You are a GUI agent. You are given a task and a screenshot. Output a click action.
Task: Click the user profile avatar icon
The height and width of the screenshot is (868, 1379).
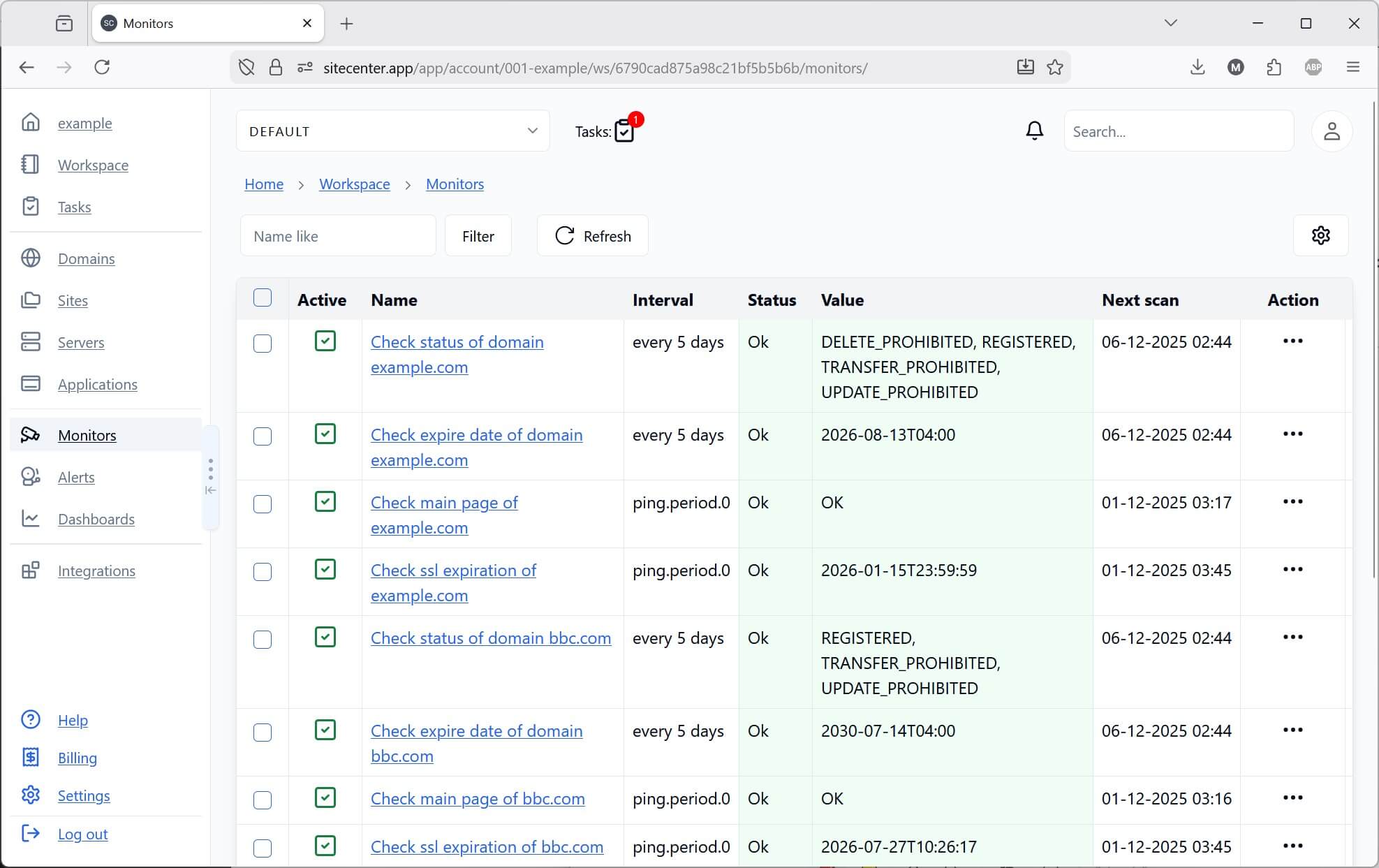pos(1332,131)
